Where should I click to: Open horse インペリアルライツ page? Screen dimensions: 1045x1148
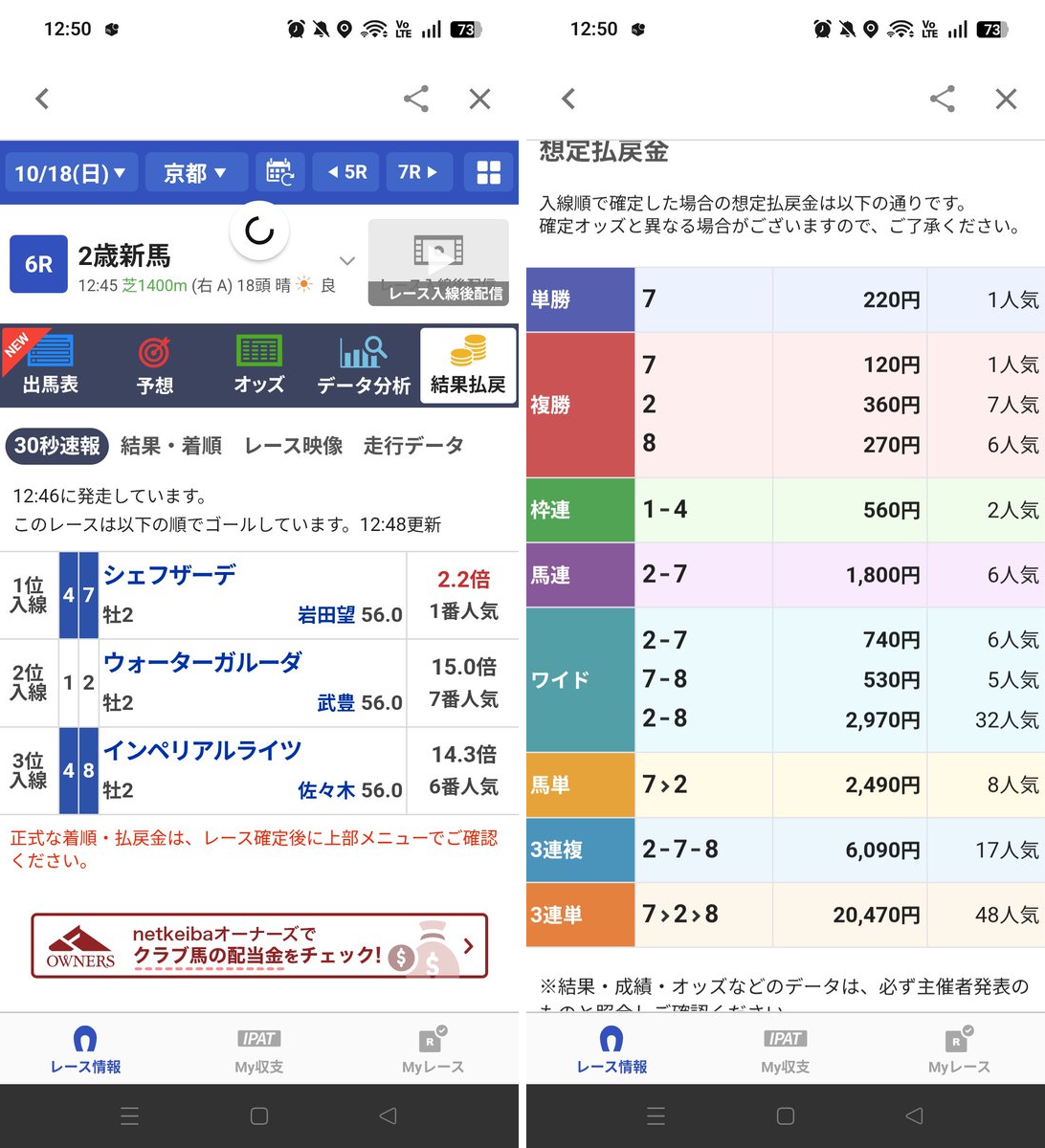(202, 750)
